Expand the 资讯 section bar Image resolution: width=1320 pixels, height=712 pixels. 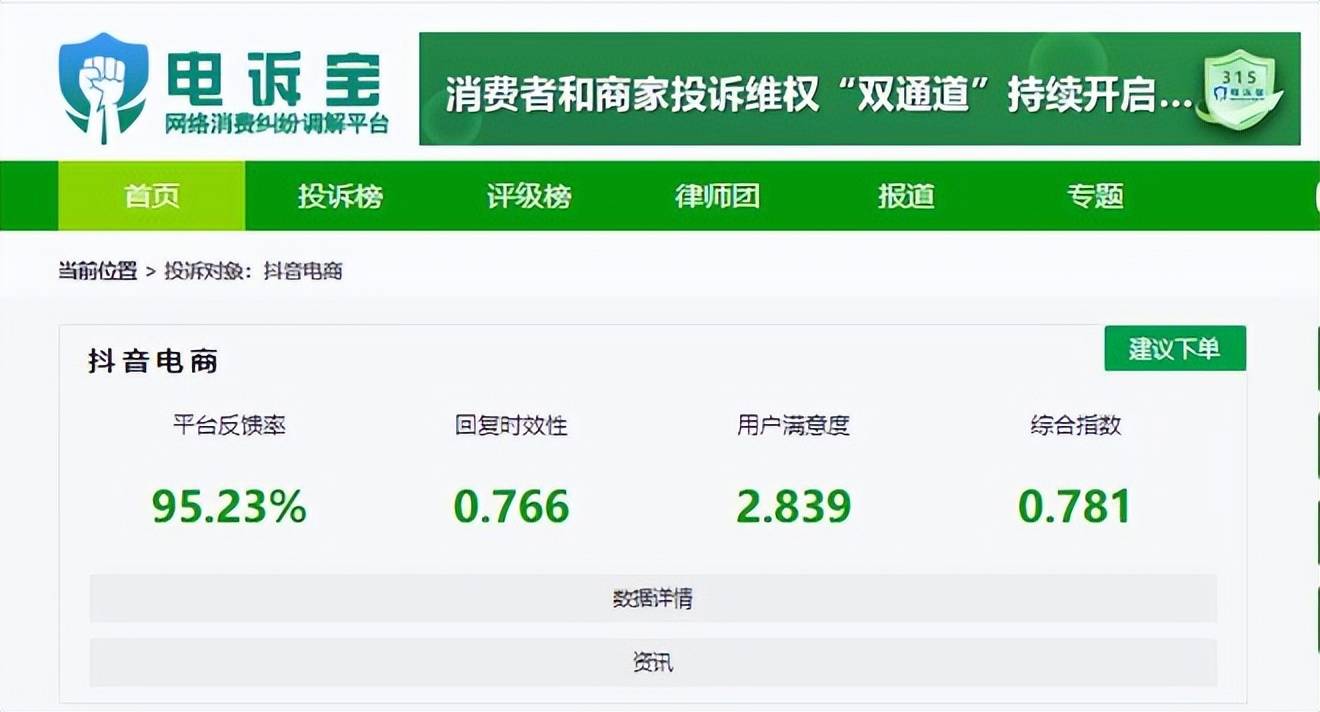[x=653, y=662]
